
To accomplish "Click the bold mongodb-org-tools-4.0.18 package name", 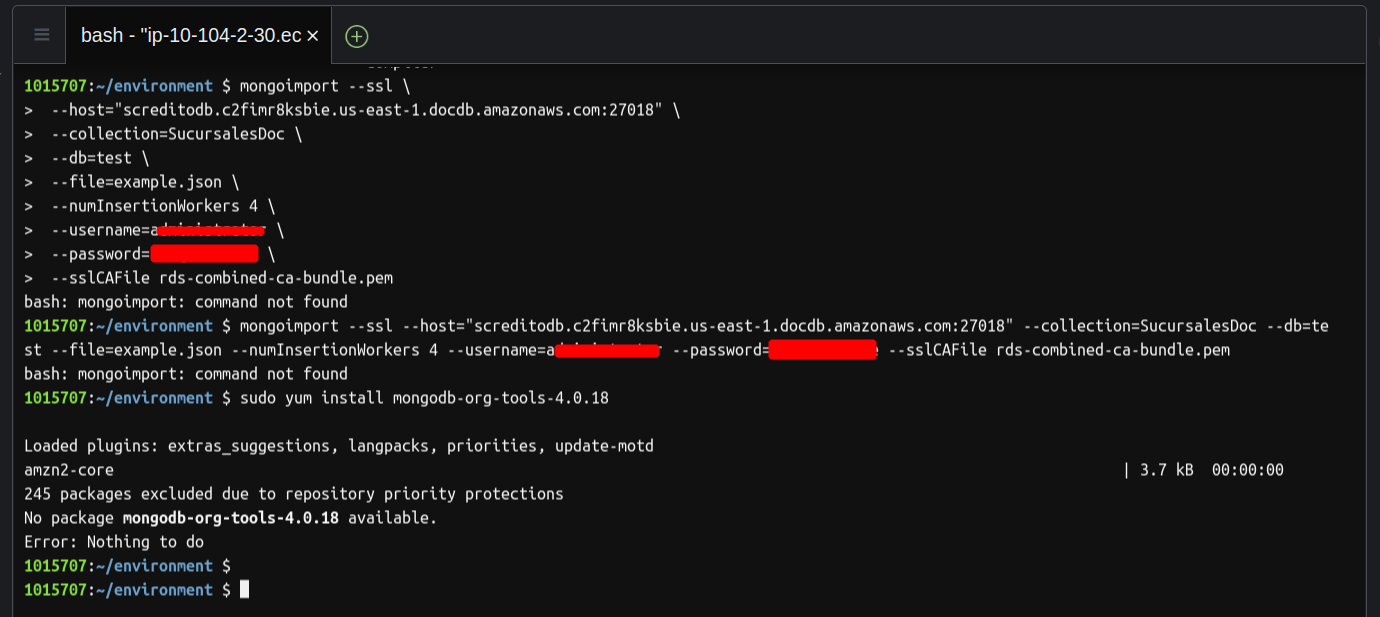I will pos(230,518).
